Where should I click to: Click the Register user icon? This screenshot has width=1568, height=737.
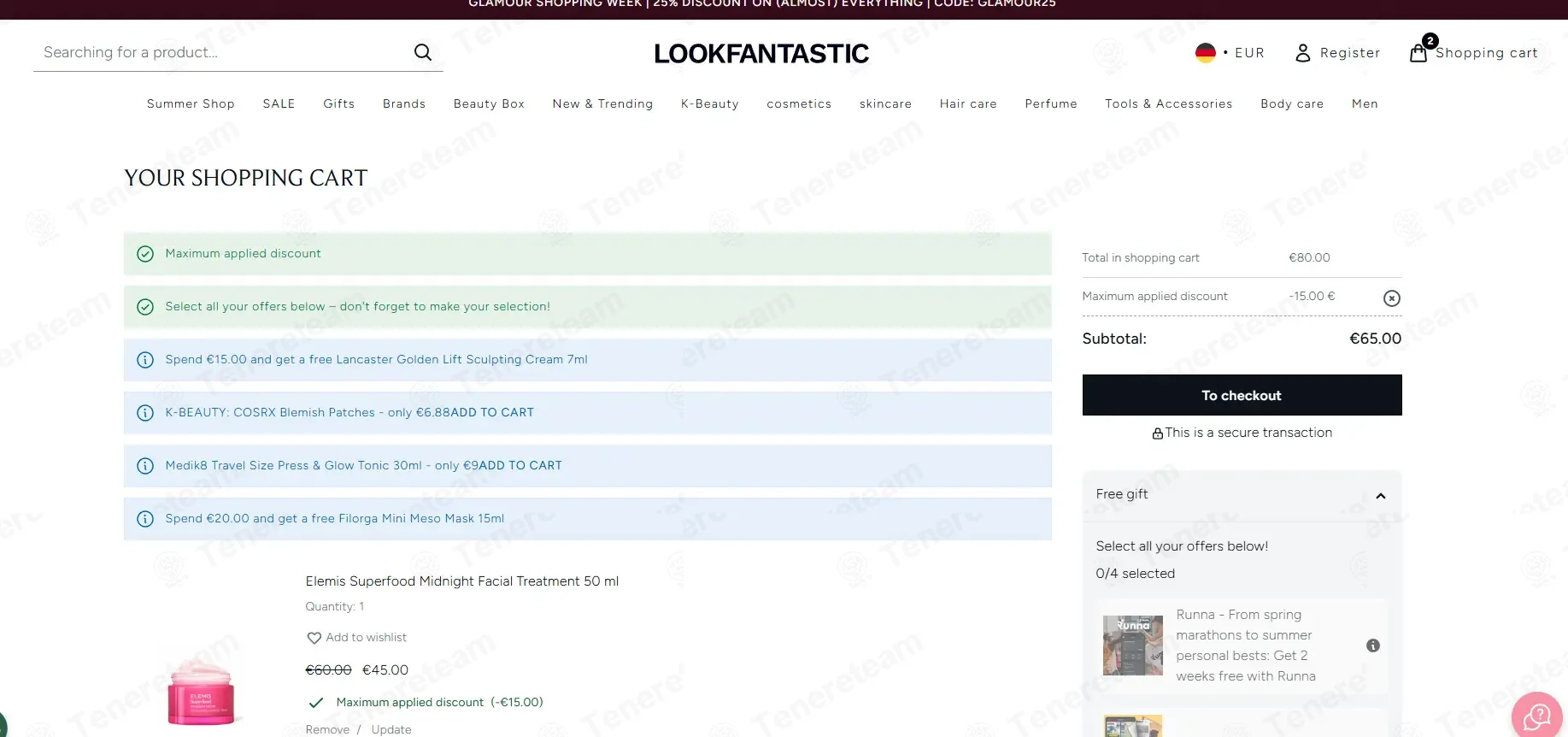click(1302, 53)
